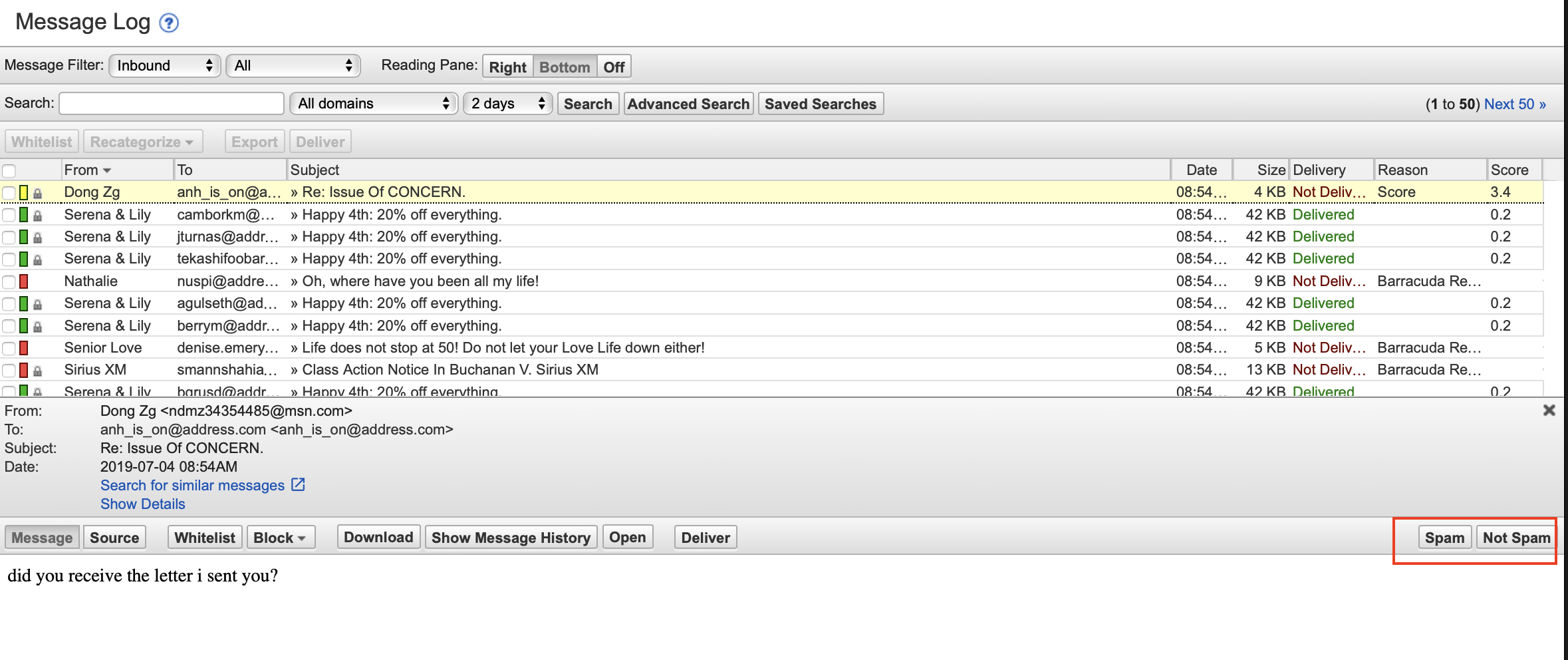Click the red status indicator on the Senior Love row
This screenshot has height=660, width=1568.
(x=24, y=348)
